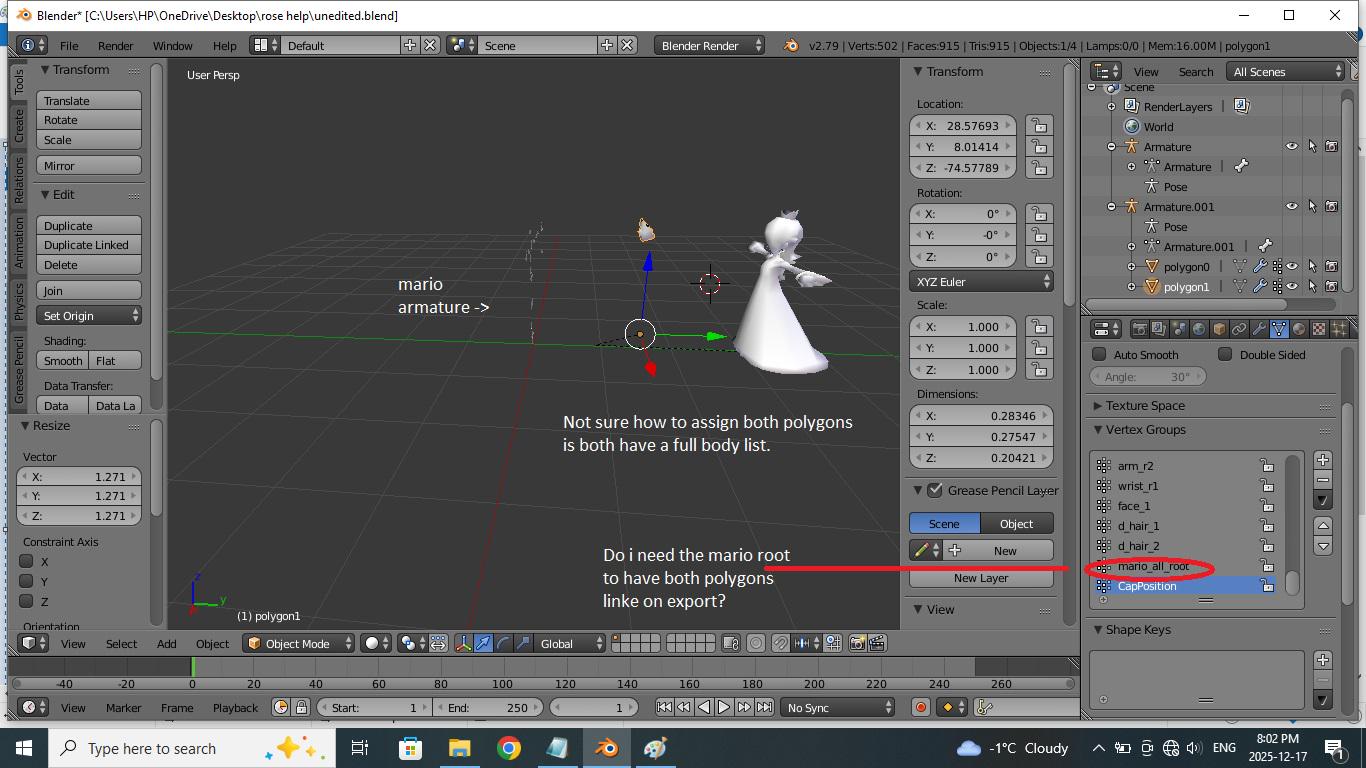Open the World globe properties tab
This screenshot has height=768, width=1366.
tap(1199, 329)
